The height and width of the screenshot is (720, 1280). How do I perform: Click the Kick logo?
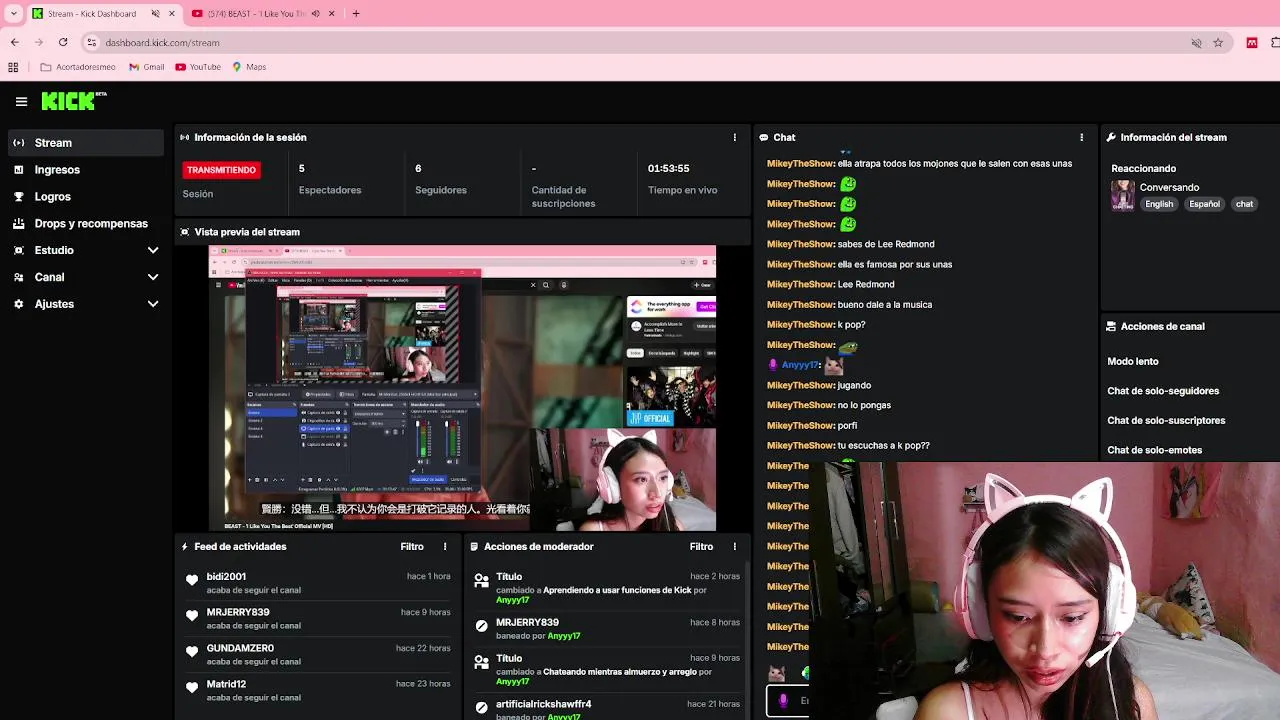[x=73, y=101]
